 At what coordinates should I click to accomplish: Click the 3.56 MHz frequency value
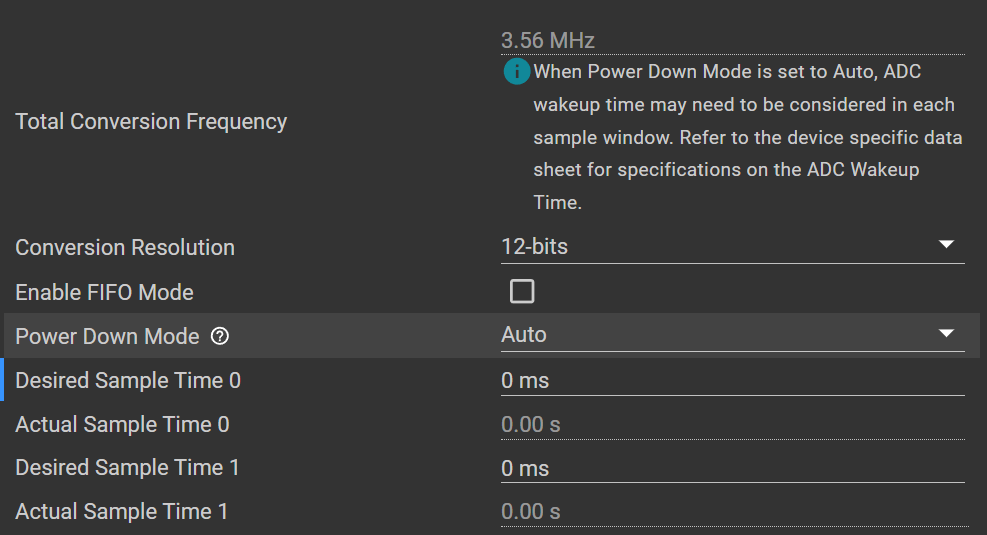pos(548,41)
